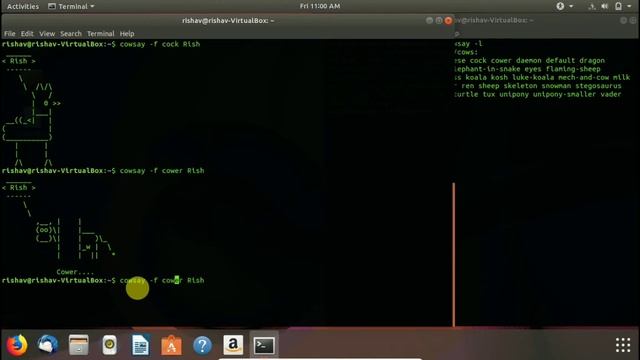Expand the system menu arrow
This screenshot has width=640, height=360.
click(629, 6)
